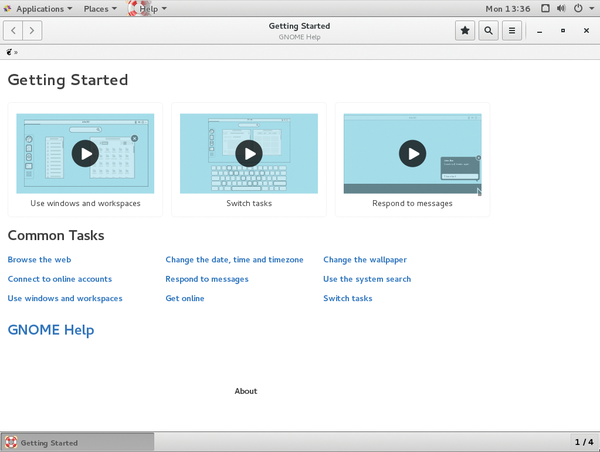Go back with the left arrow button
Image resolution: width=600 pixels, height=452 pixels.
(13, 30)
